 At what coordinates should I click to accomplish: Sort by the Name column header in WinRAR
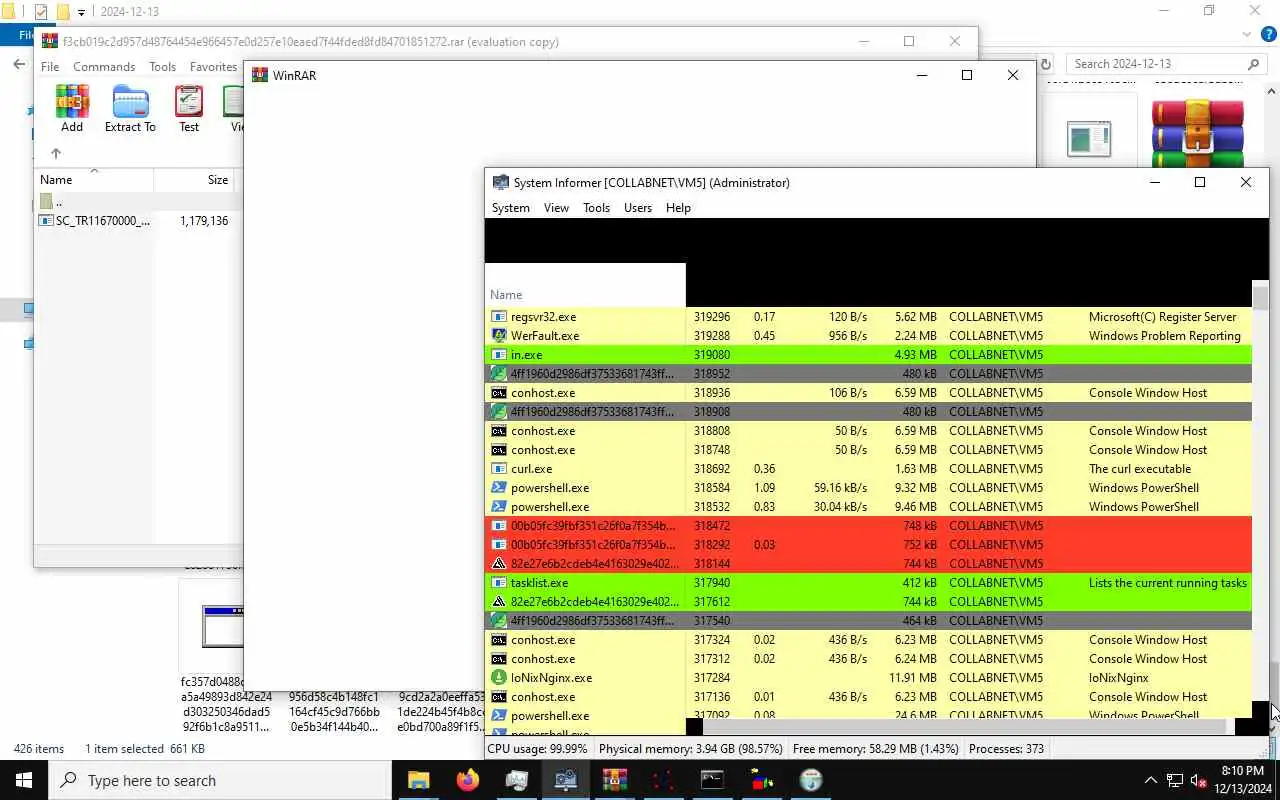tap(94, 180)
